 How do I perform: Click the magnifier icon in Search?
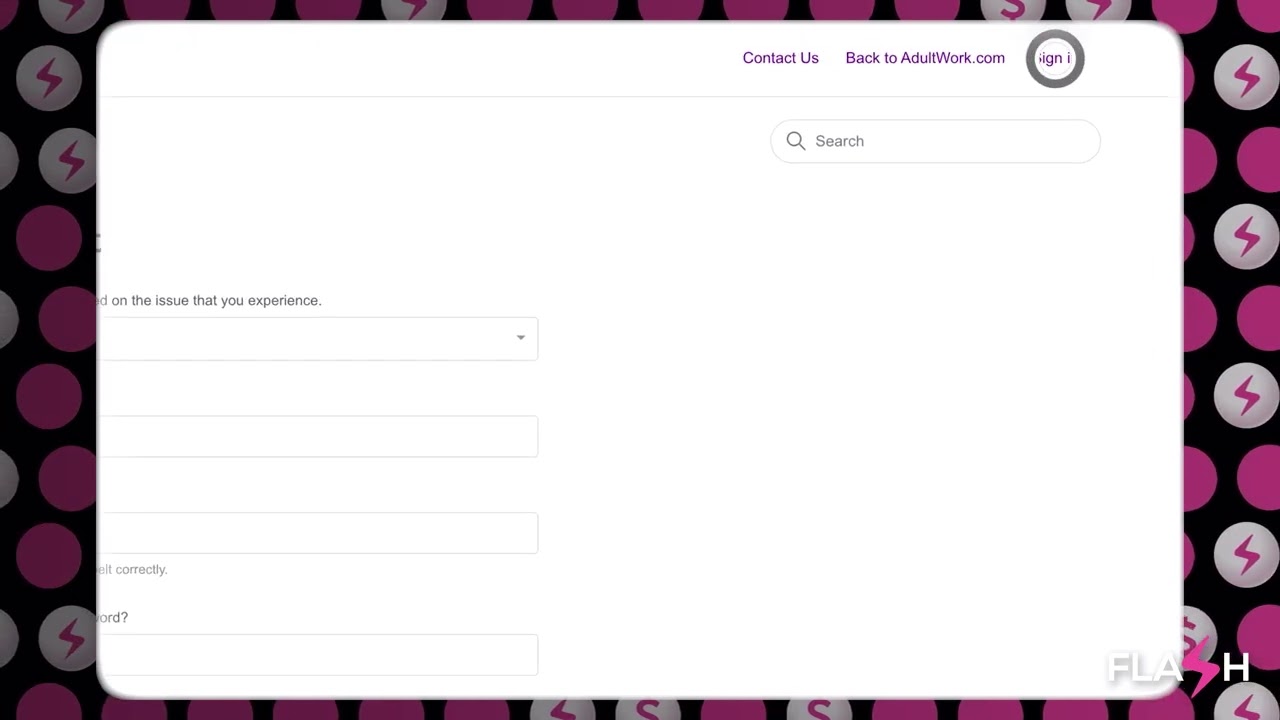tap(796, 141)
